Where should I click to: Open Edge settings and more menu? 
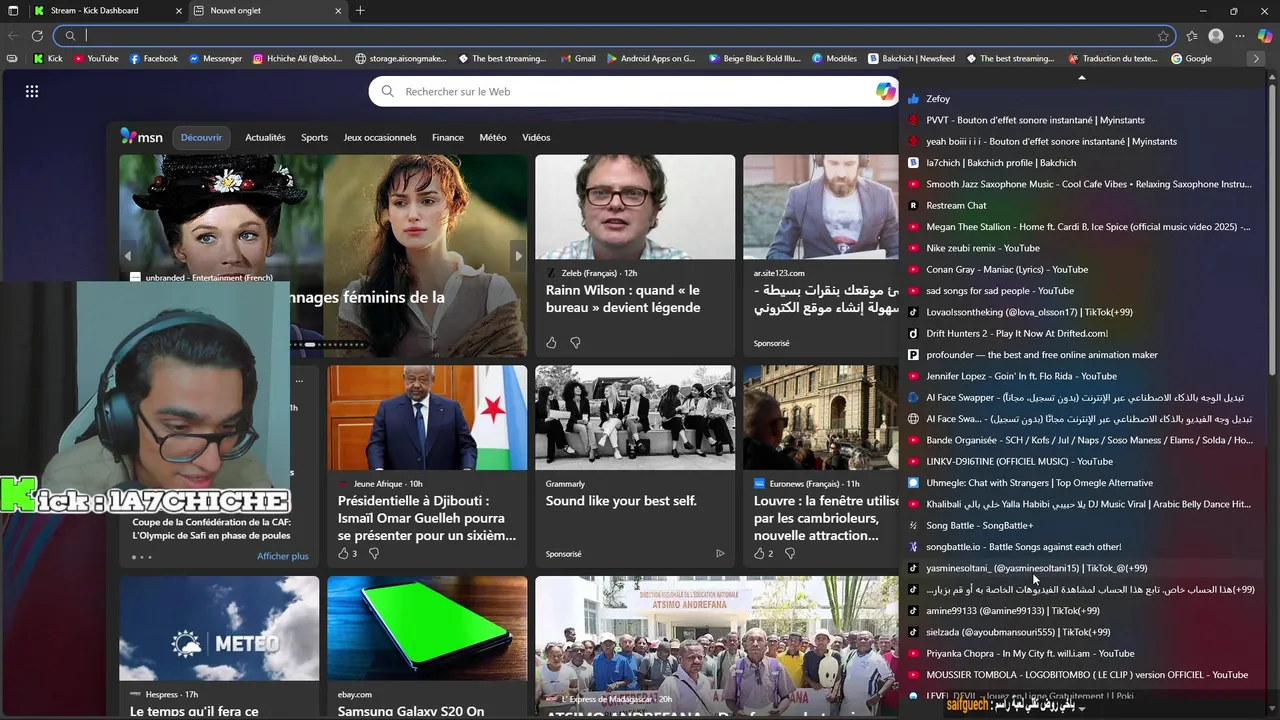click(1240, 36)
